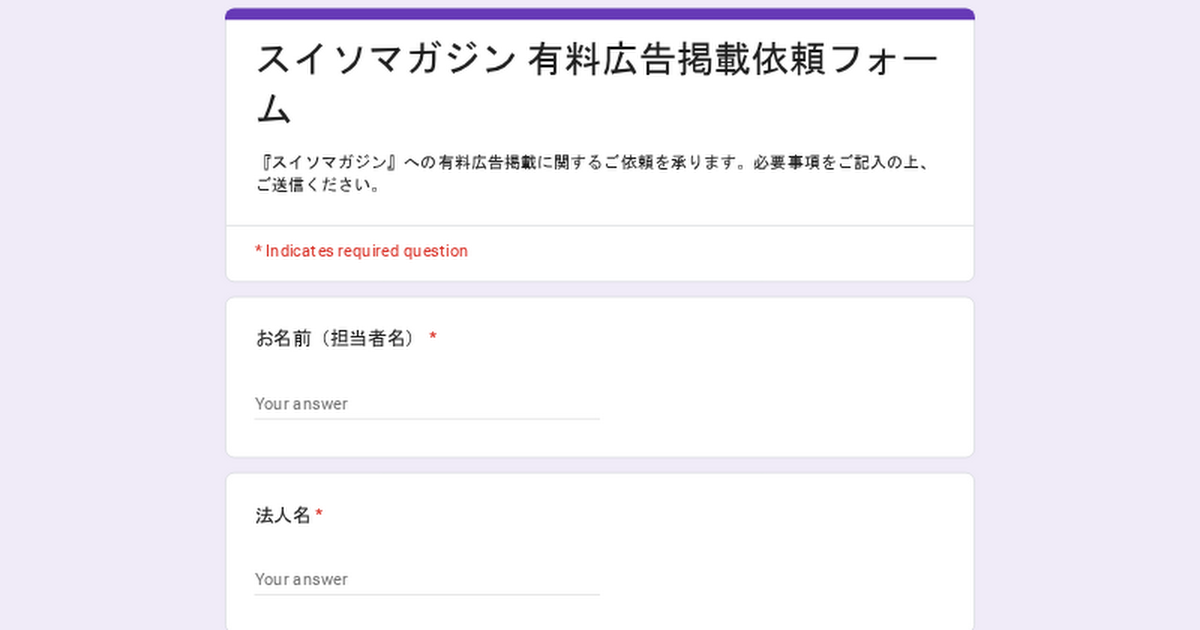1200x630 pixels.
Task: Click the red asterisk beside お名前（担当者名）
Action: tap(433, 338)
